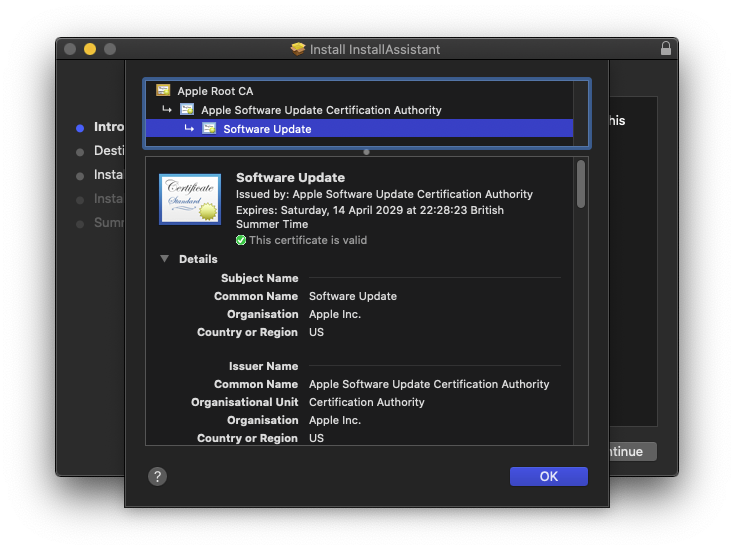The width and height of the screenshot is (734, 550).
Task: Open help with the question mark button
Action: click(x=157, y=477)
